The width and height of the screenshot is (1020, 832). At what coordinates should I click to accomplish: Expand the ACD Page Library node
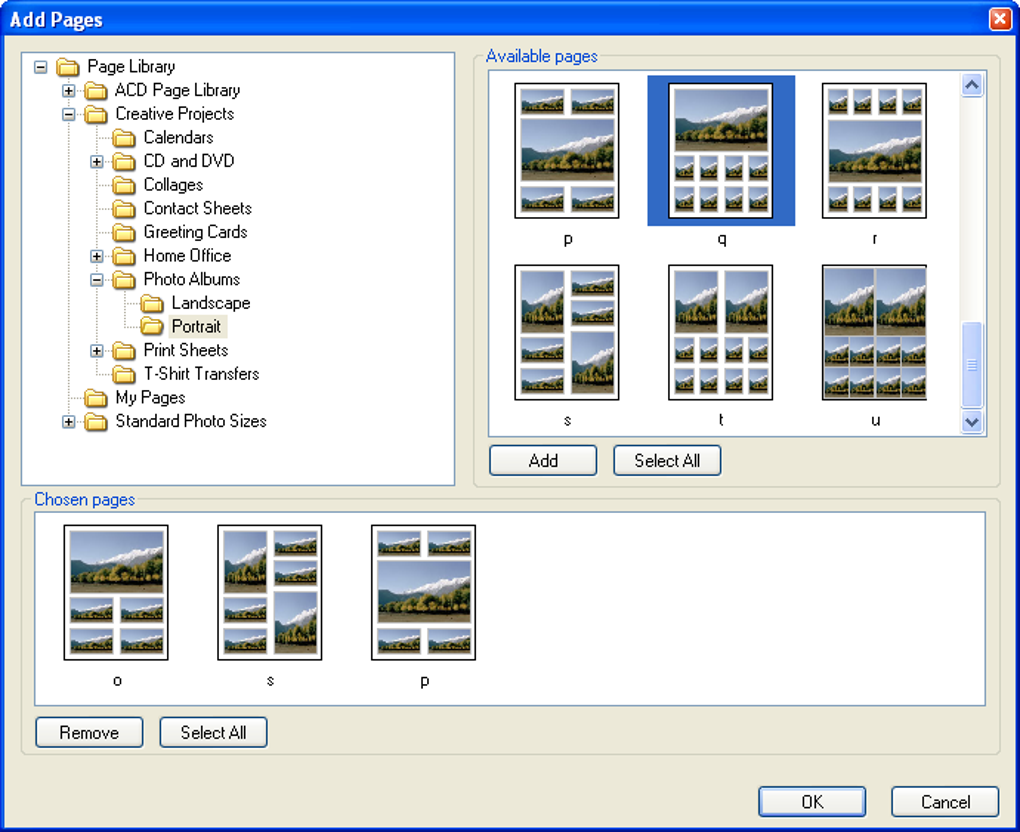coord(68,90)
